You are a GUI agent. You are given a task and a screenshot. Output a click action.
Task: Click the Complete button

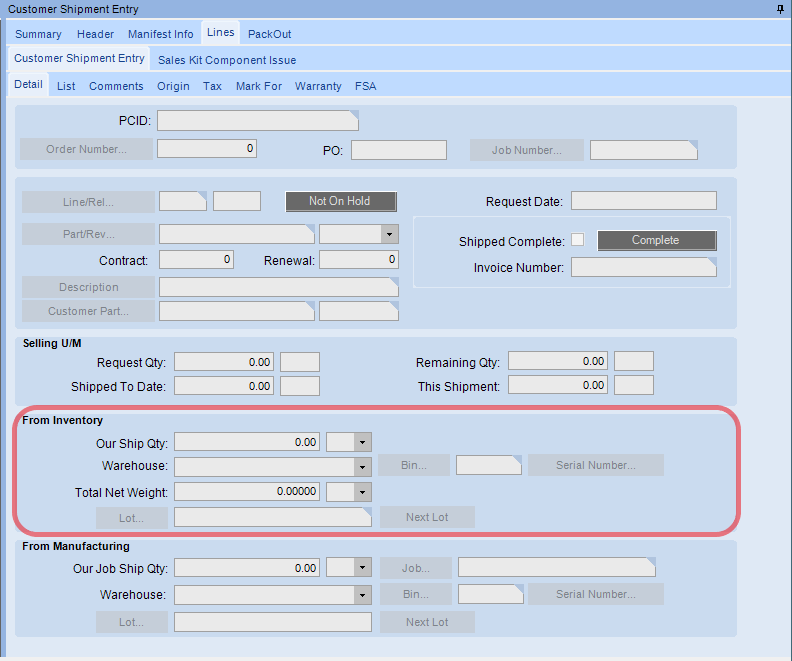point(657,240)
